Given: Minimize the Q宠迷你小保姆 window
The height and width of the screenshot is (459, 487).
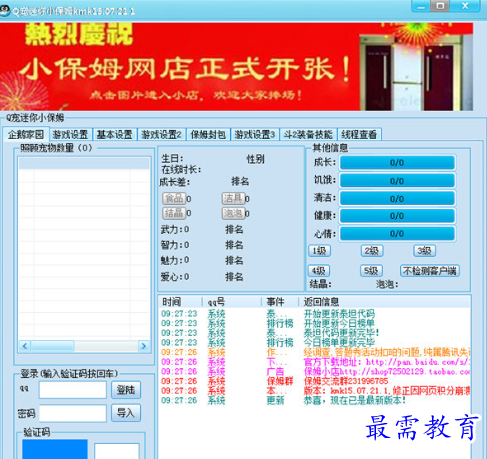Looking at the screenshot, I should tap(421, 6).
